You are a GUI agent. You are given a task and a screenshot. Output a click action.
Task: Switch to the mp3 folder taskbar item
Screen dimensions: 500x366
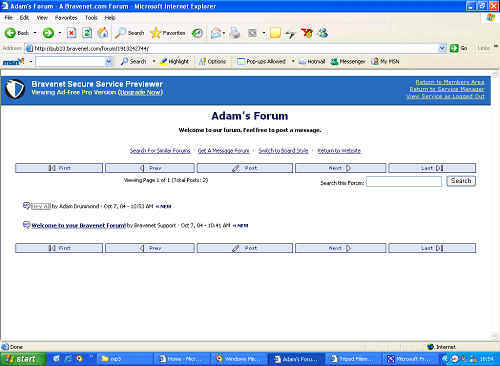click(124, 359)
